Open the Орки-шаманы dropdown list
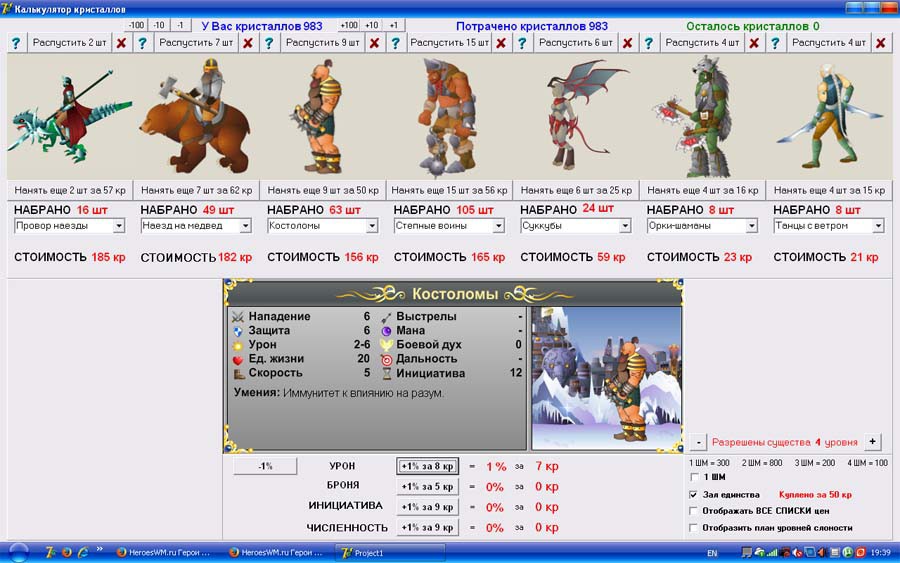 [751, 226]
